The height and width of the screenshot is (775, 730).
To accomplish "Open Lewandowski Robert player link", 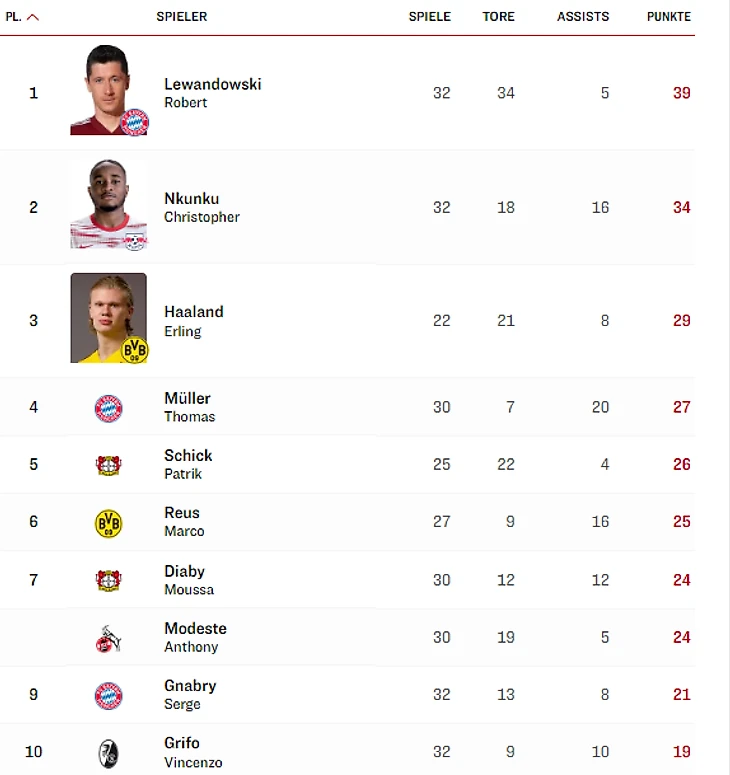I will [x=212, y=92].
